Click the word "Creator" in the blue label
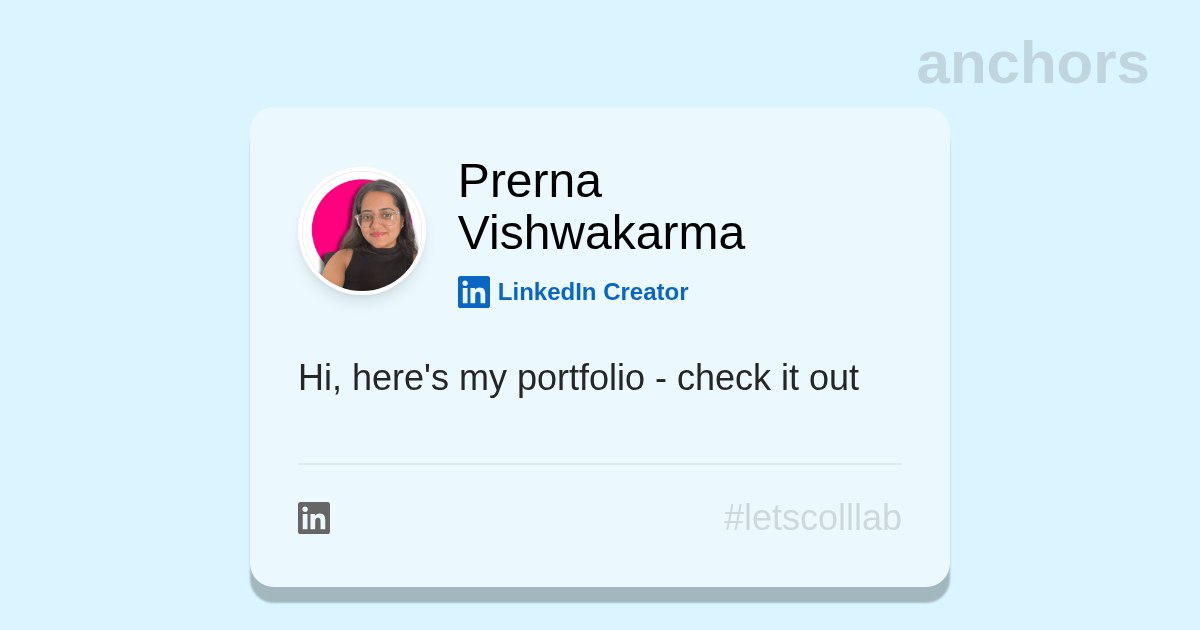 (645, 292)
